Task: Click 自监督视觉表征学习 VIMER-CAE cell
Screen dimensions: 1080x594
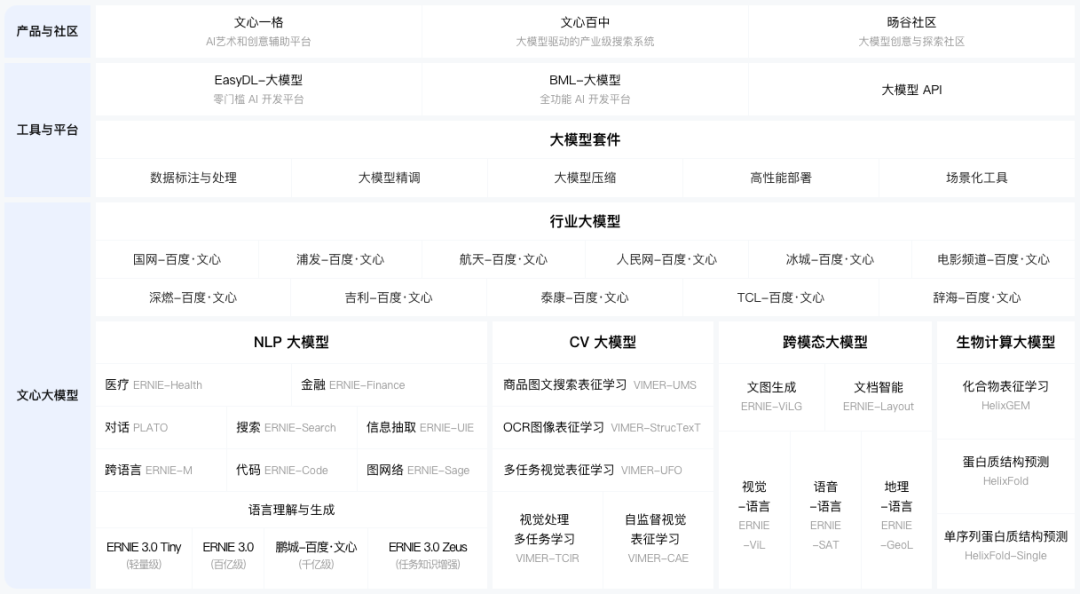Action: click(x=658, y=539)
